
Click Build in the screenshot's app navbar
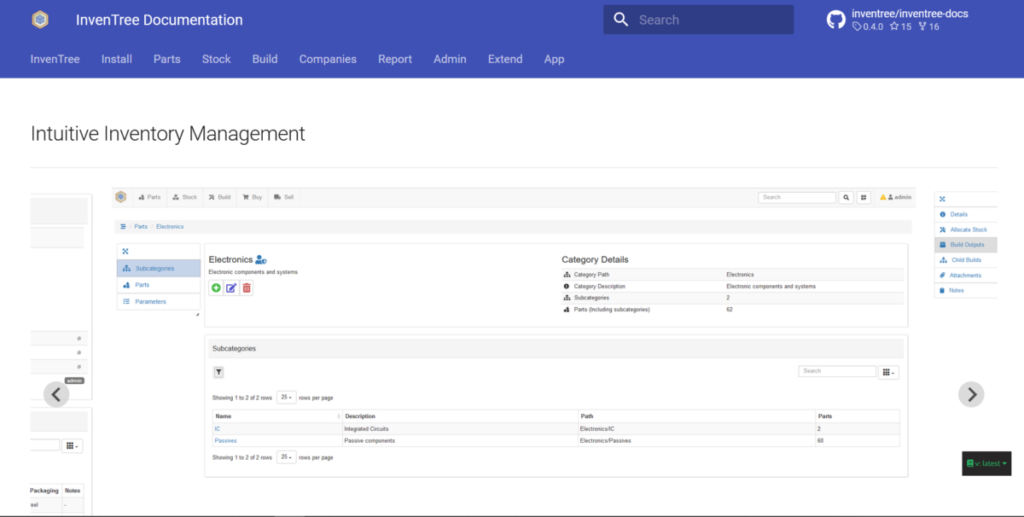(x=219, y=197)
